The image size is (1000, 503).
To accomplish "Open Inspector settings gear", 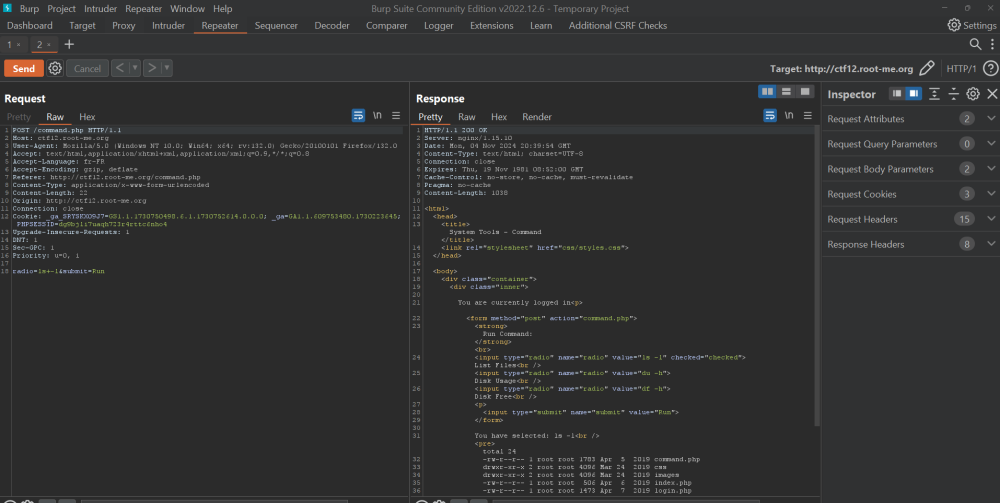I will click(972, 94).
